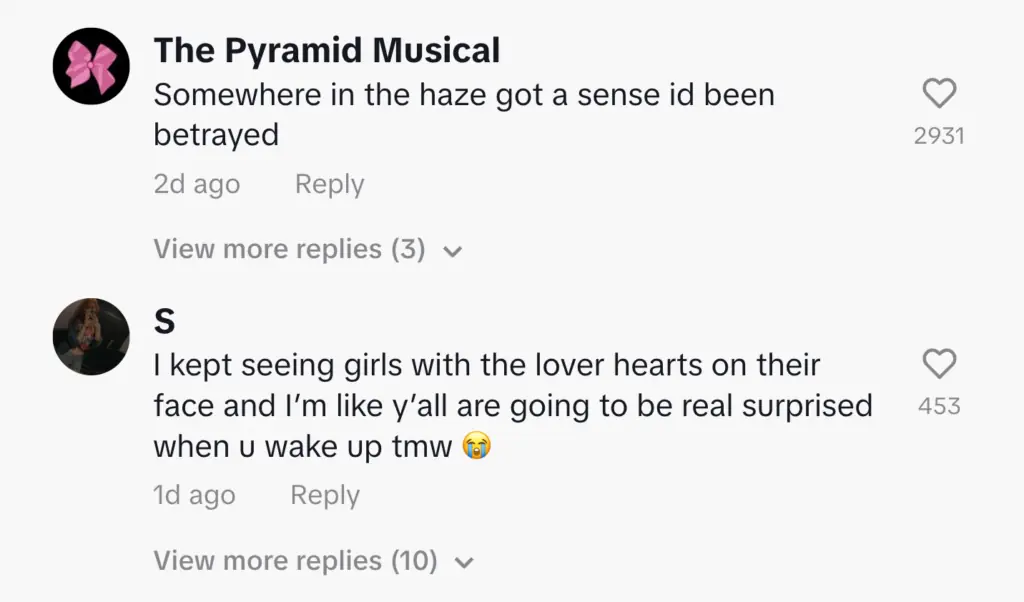The image size is (1024, 602).
Task: Click the 1d ago timestamp
Action: (x=194, y=496)
